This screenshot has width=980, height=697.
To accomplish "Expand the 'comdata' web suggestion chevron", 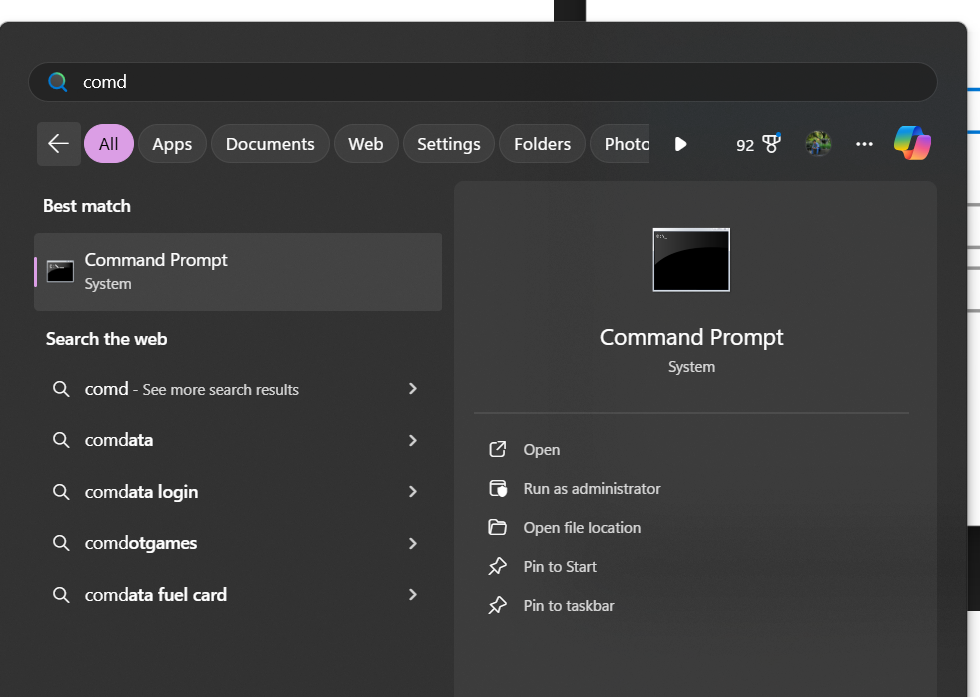I will (413, 440).
